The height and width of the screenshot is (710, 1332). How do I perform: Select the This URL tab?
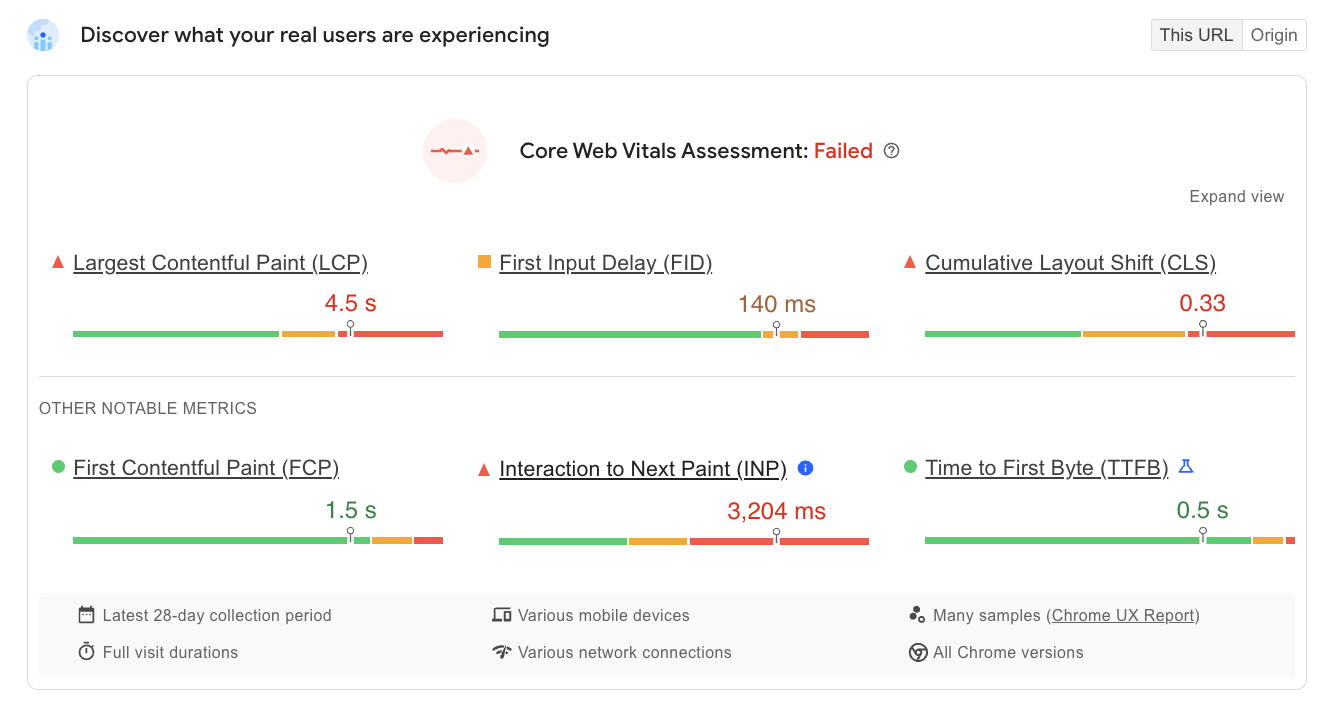[1196, 34]
